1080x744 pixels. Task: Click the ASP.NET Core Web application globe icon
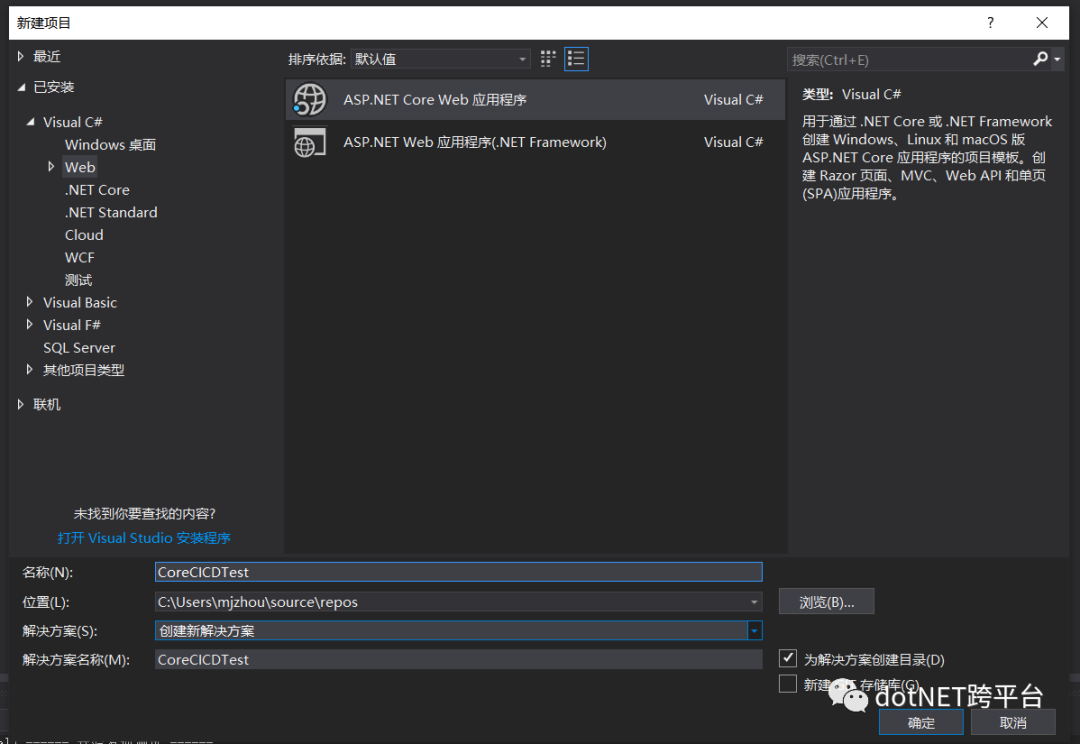point(310,100)
